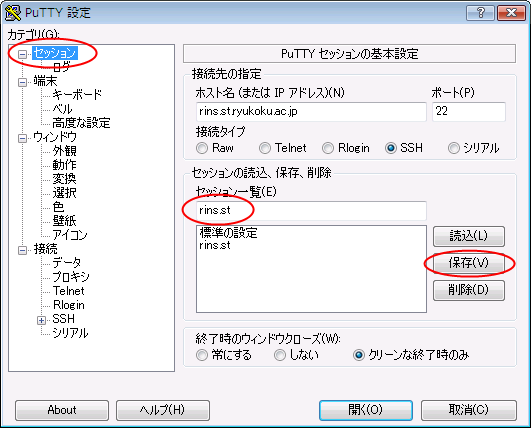Select the Telnet connection type
The width and height of the screenshot is (531, 428).
[x=265, y=148]
